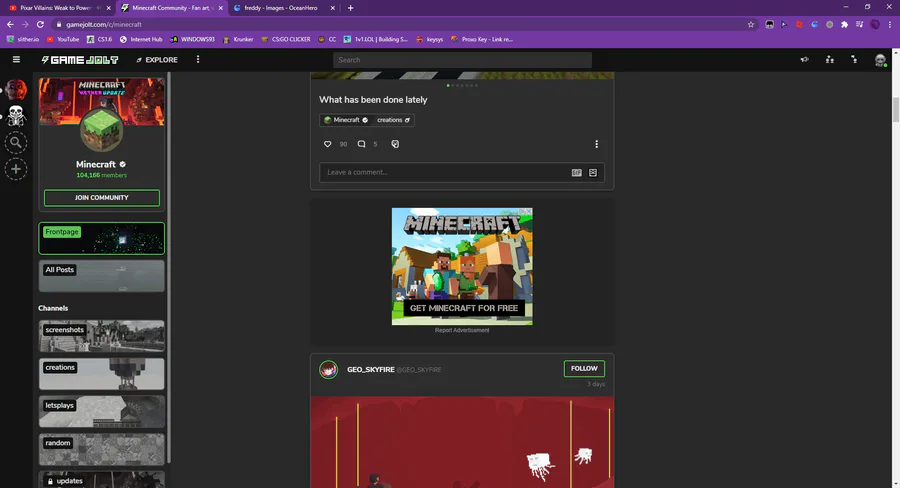
Task: Click the Minecraft community tag on the post
Action: tap(346, 120)
